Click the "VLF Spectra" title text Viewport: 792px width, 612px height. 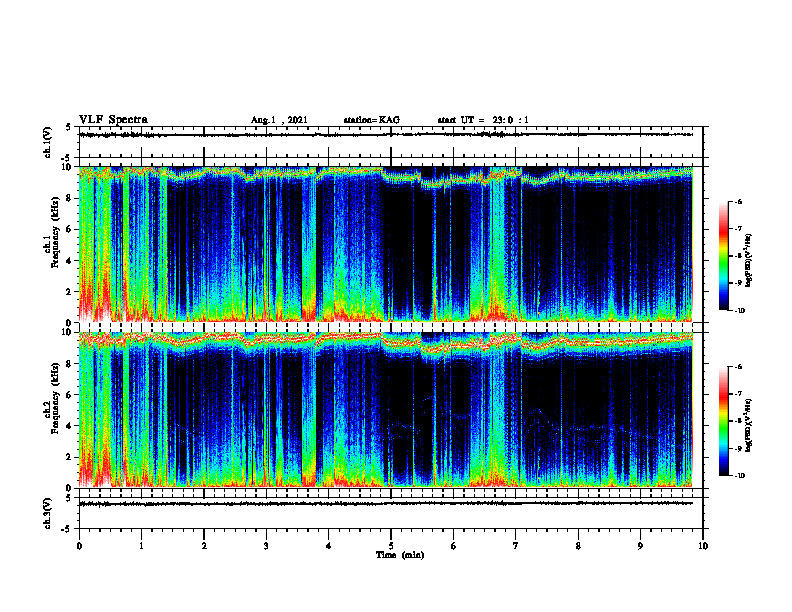[113, 120]
